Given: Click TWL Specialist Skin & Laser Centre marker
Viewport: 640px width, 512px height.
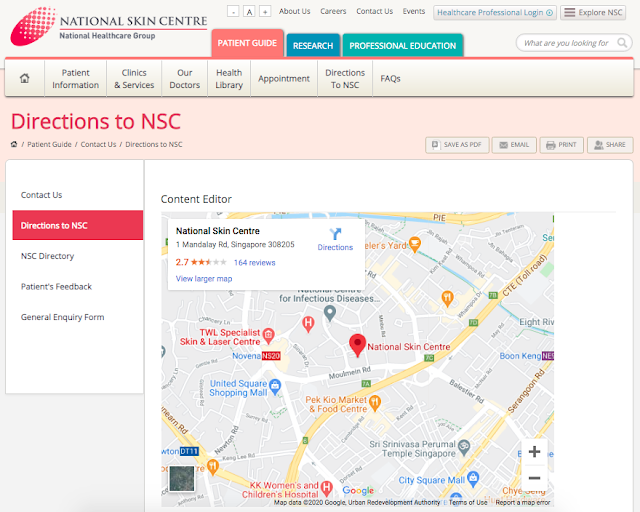Looking at the screenshot, I should (268, 335).
